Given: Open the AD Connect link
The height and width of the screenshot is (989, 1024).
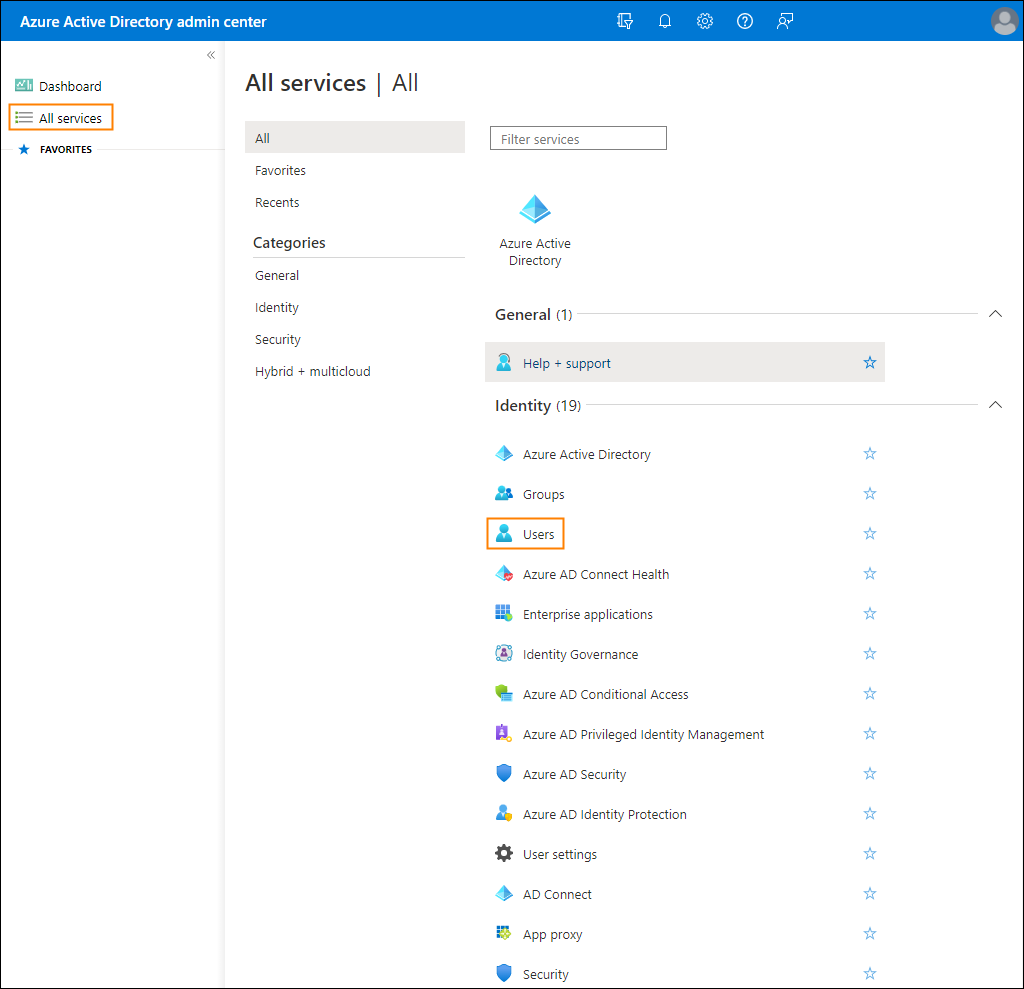Looking at the screenshot, I should coord(557,894).
